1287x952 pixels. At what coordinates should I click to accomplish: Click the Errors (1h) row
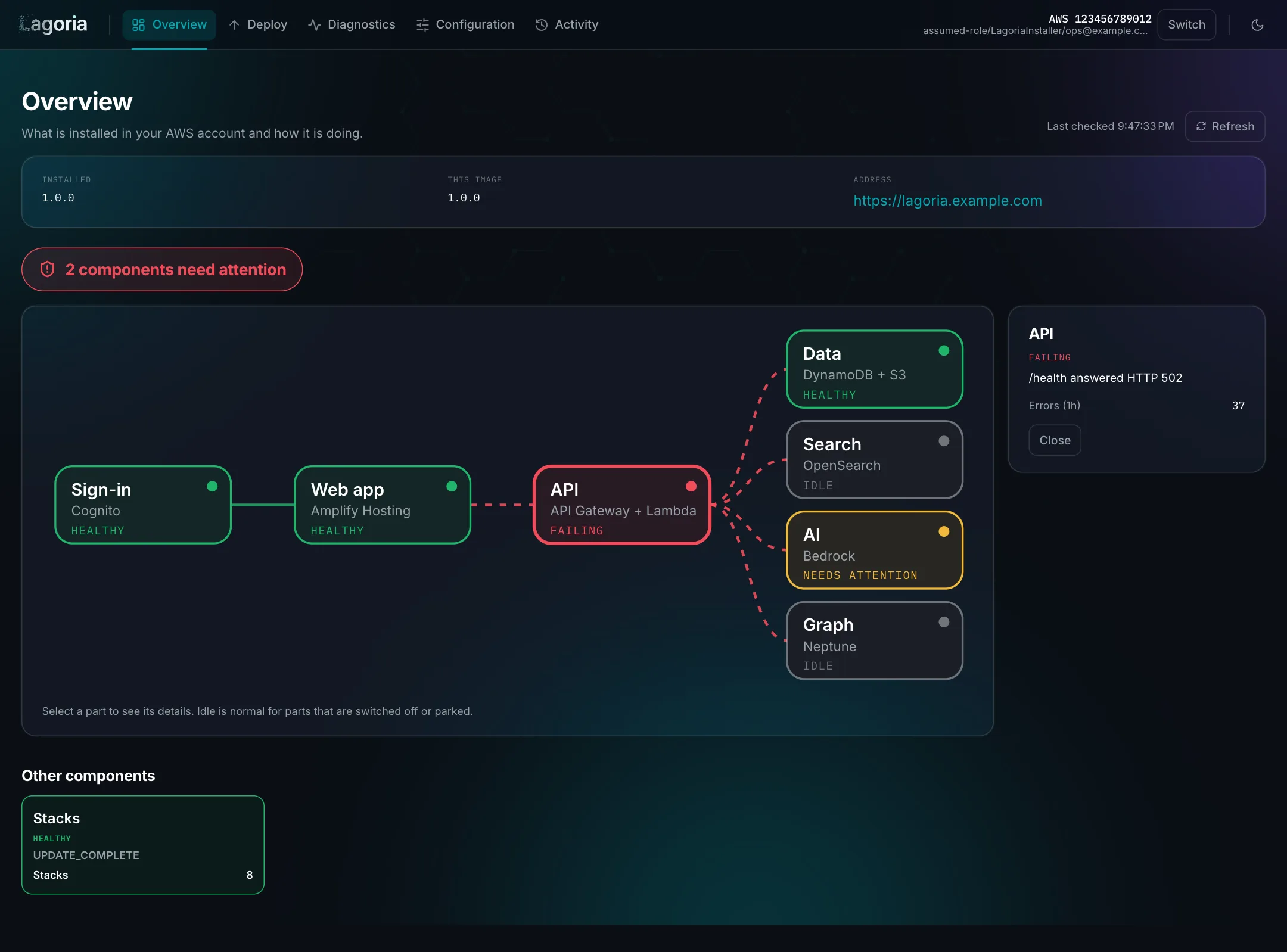click(x=1136, y=405)
